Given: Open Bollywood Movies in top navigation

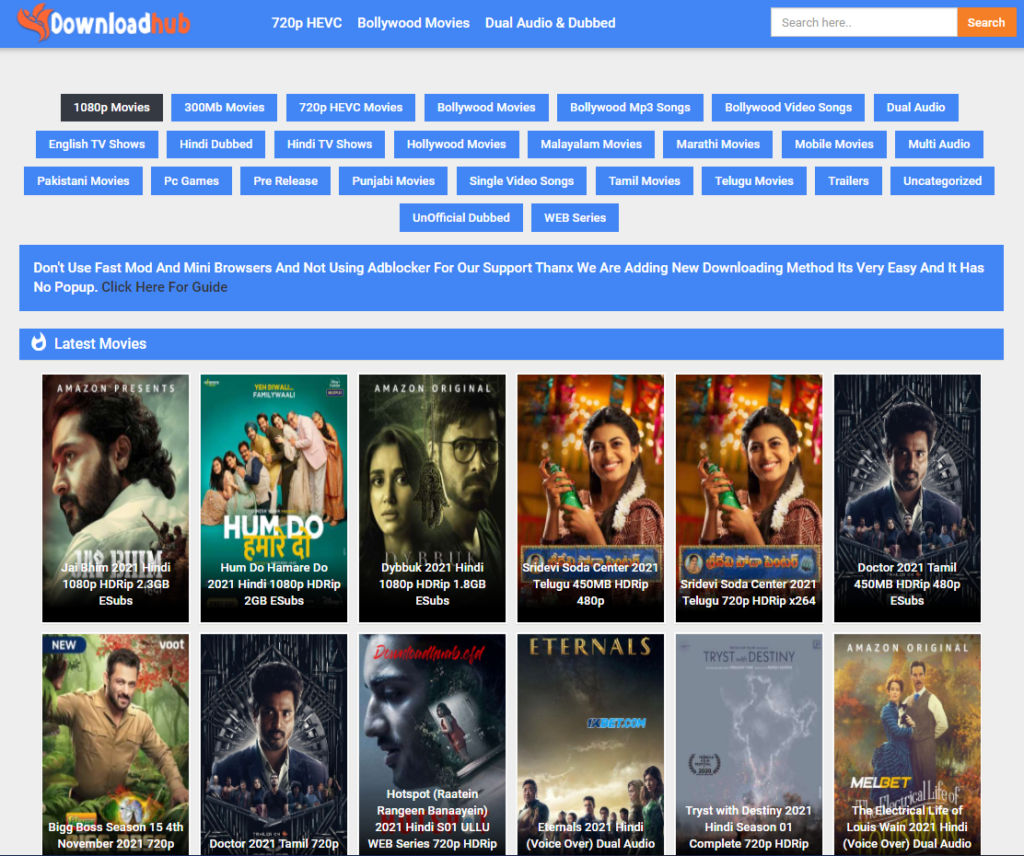Looking at the screenshot, I should coord(413,23).
